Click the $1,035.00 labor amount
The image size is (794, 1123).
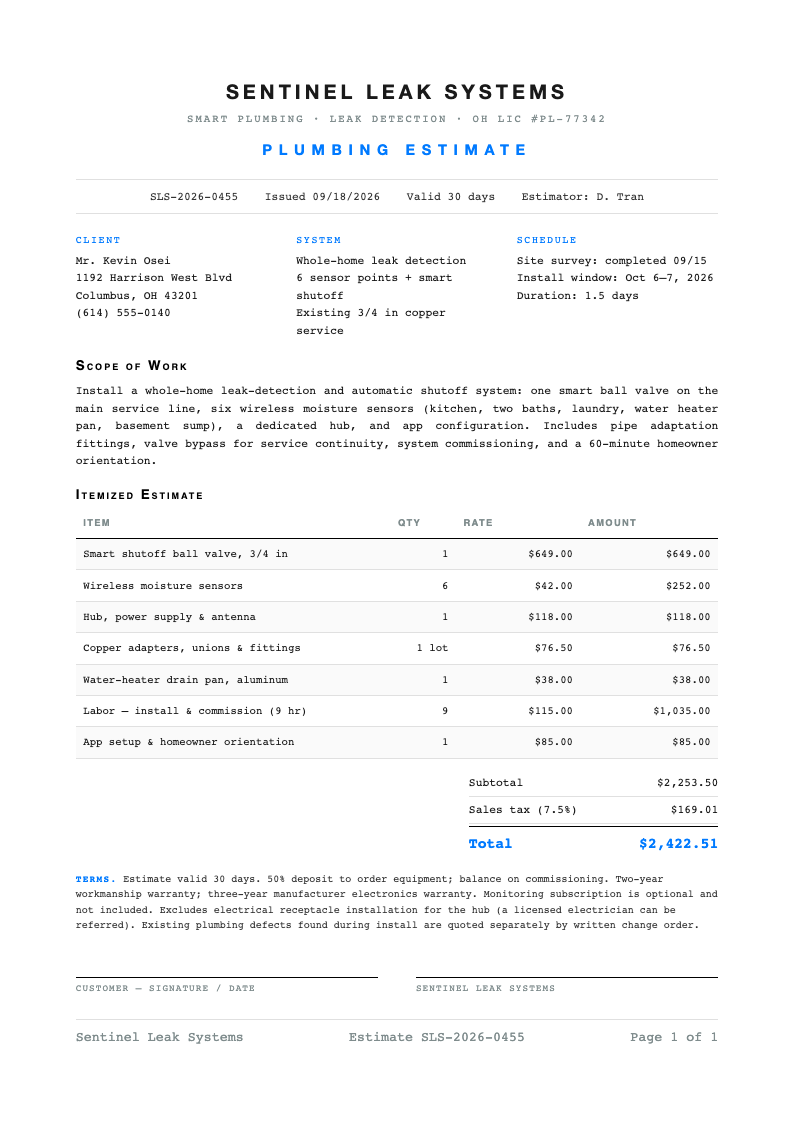[682, 711]
